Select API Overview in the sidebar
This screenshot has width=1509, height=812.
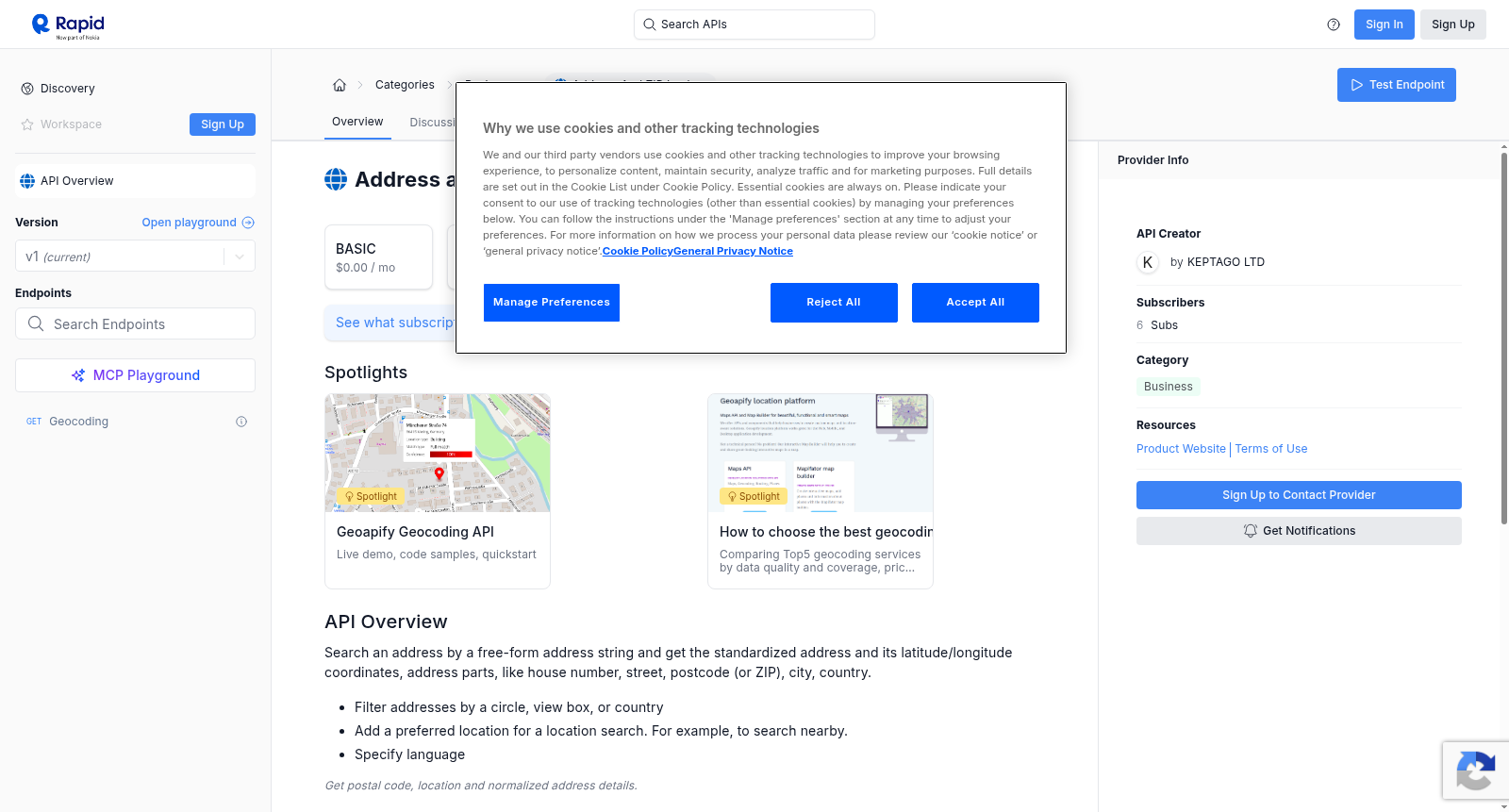(135, 181)
